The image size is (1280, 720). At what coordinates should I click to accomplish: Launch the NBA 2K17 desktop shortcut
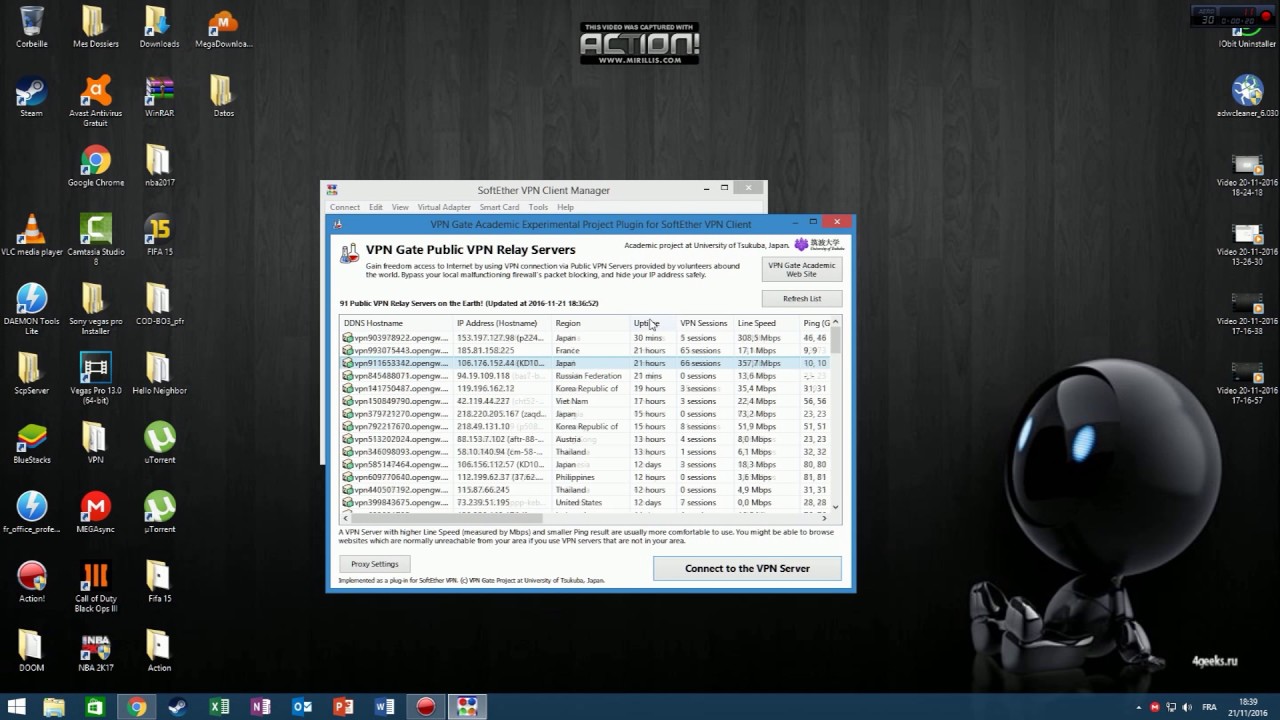click(95, 651)
